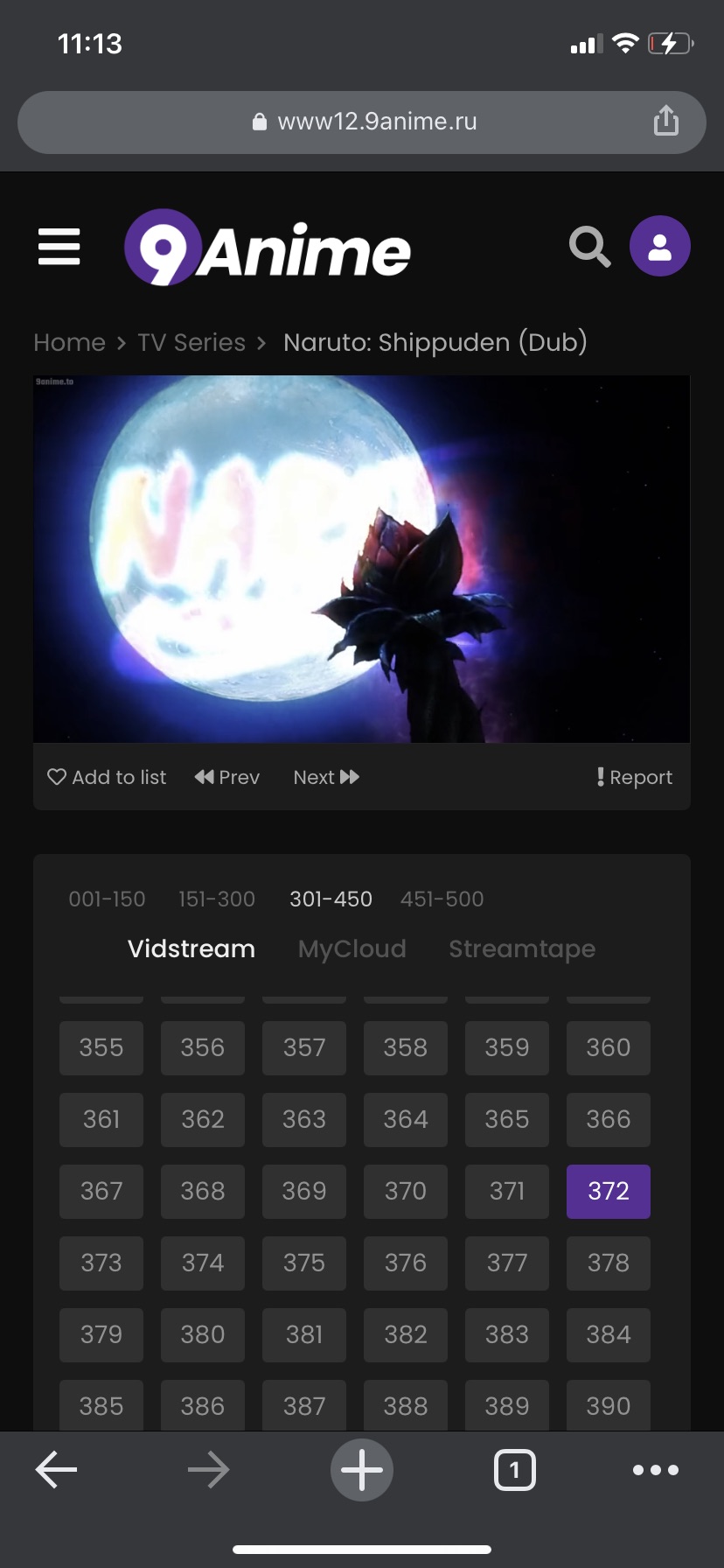Go back with browser back arrow
Viewport: 724px width, 1568px height.
[x=56, y=1470]
